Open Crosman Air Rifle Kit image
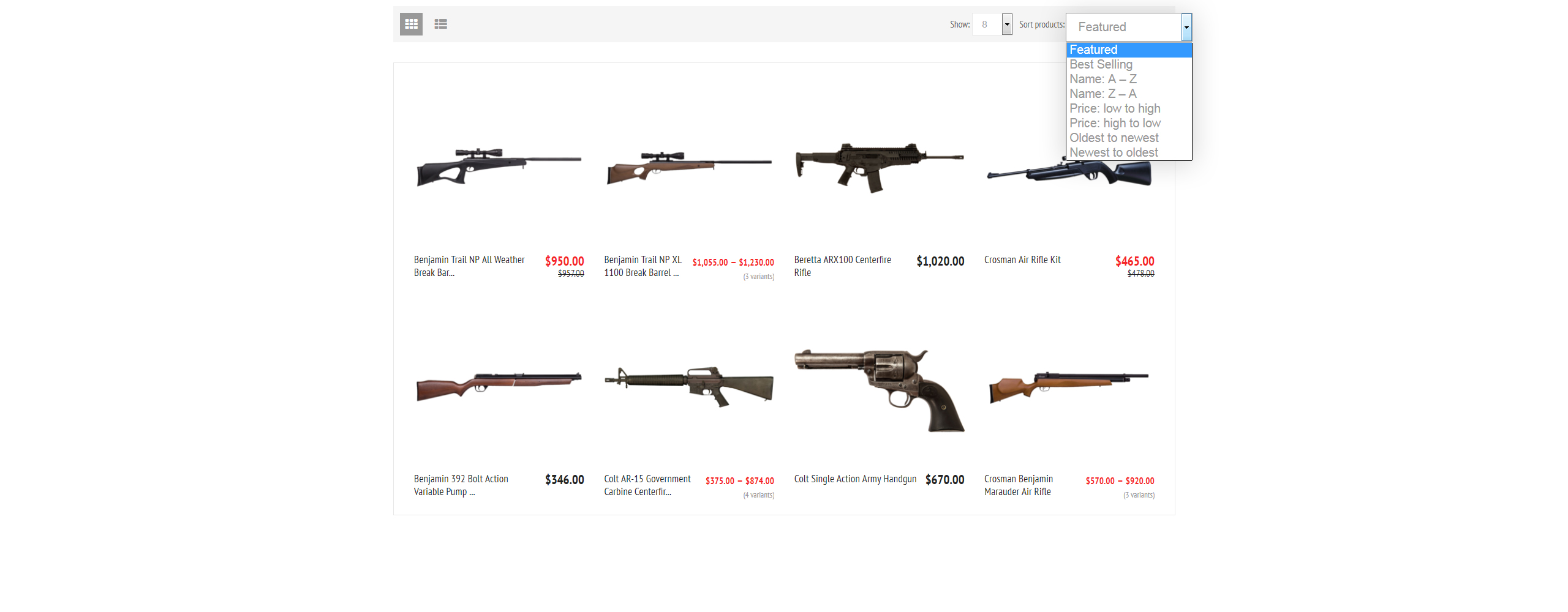The image size is (1568, 612). [x=1069, y=171]
